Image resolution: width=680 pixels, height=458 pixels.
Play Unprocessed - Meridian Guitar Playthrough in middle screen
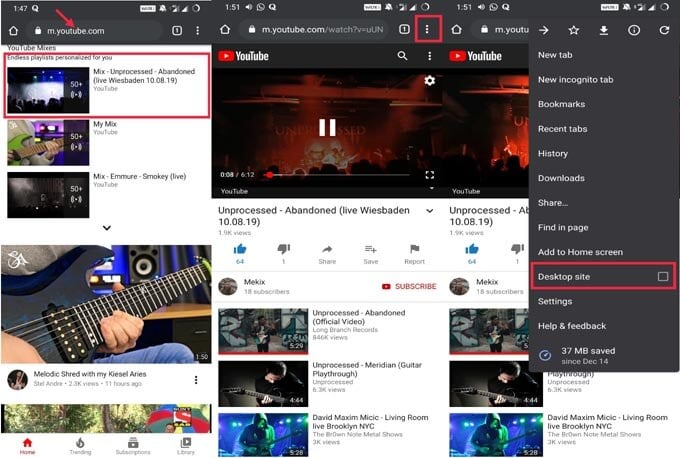325,383
